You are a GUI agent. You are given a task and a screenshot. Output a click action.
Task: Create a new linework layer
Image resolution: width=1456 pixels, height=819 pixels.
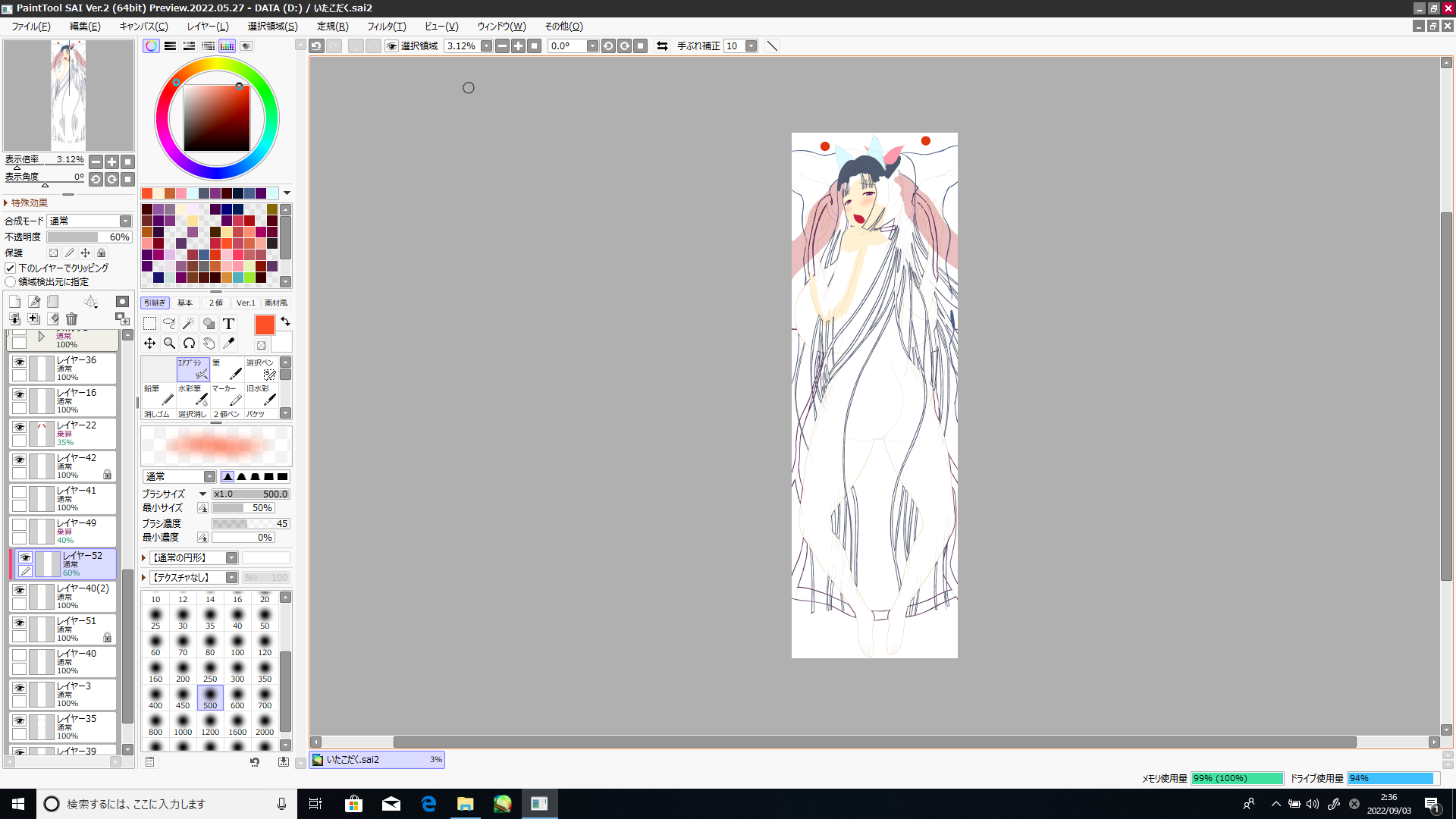tap(34, 302)
